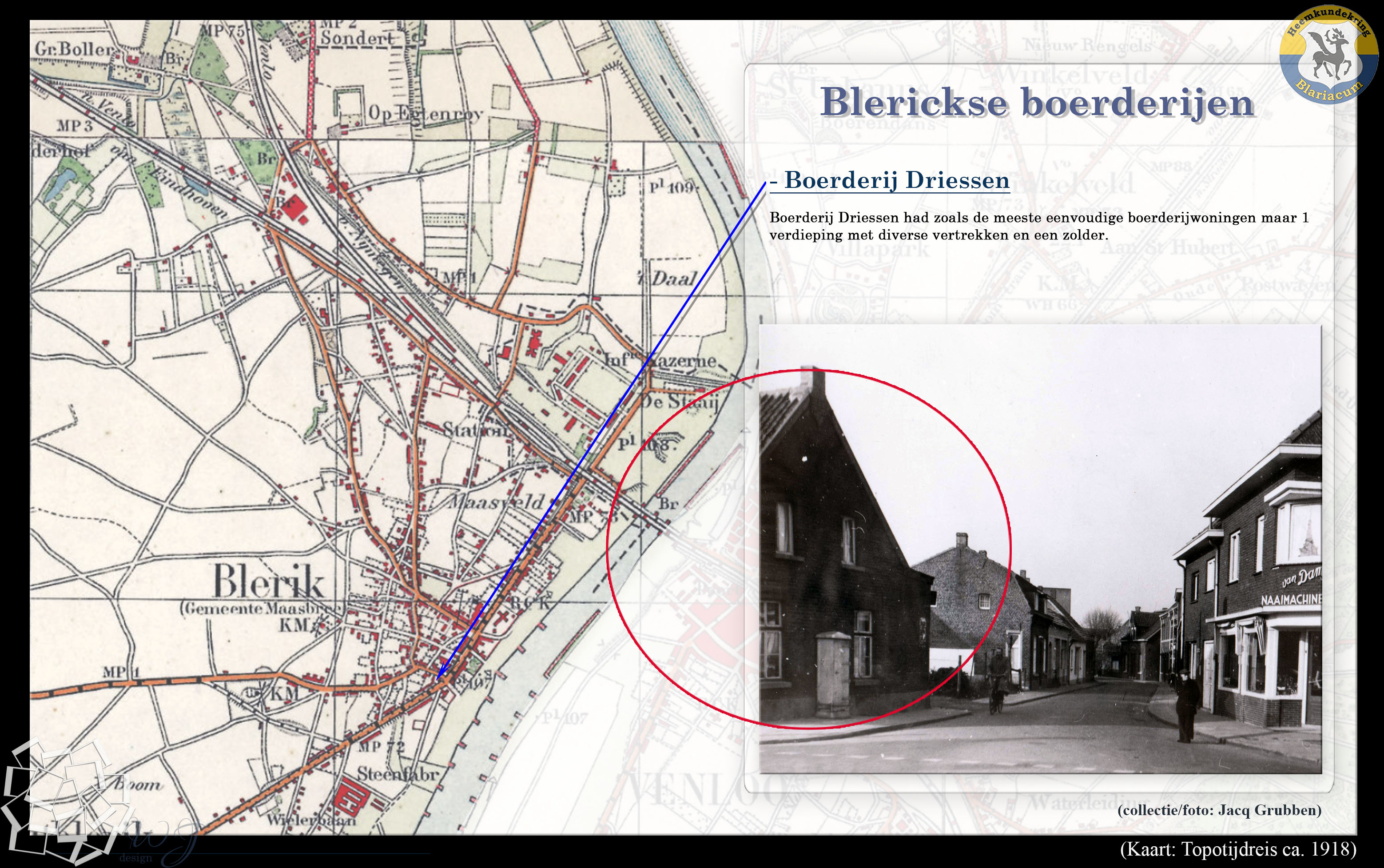The height and width of the screenshot is (868, 1384).
Task: Click the collectie/foto Jacq Grubben credit
Action: click(x=1219, y=810)
